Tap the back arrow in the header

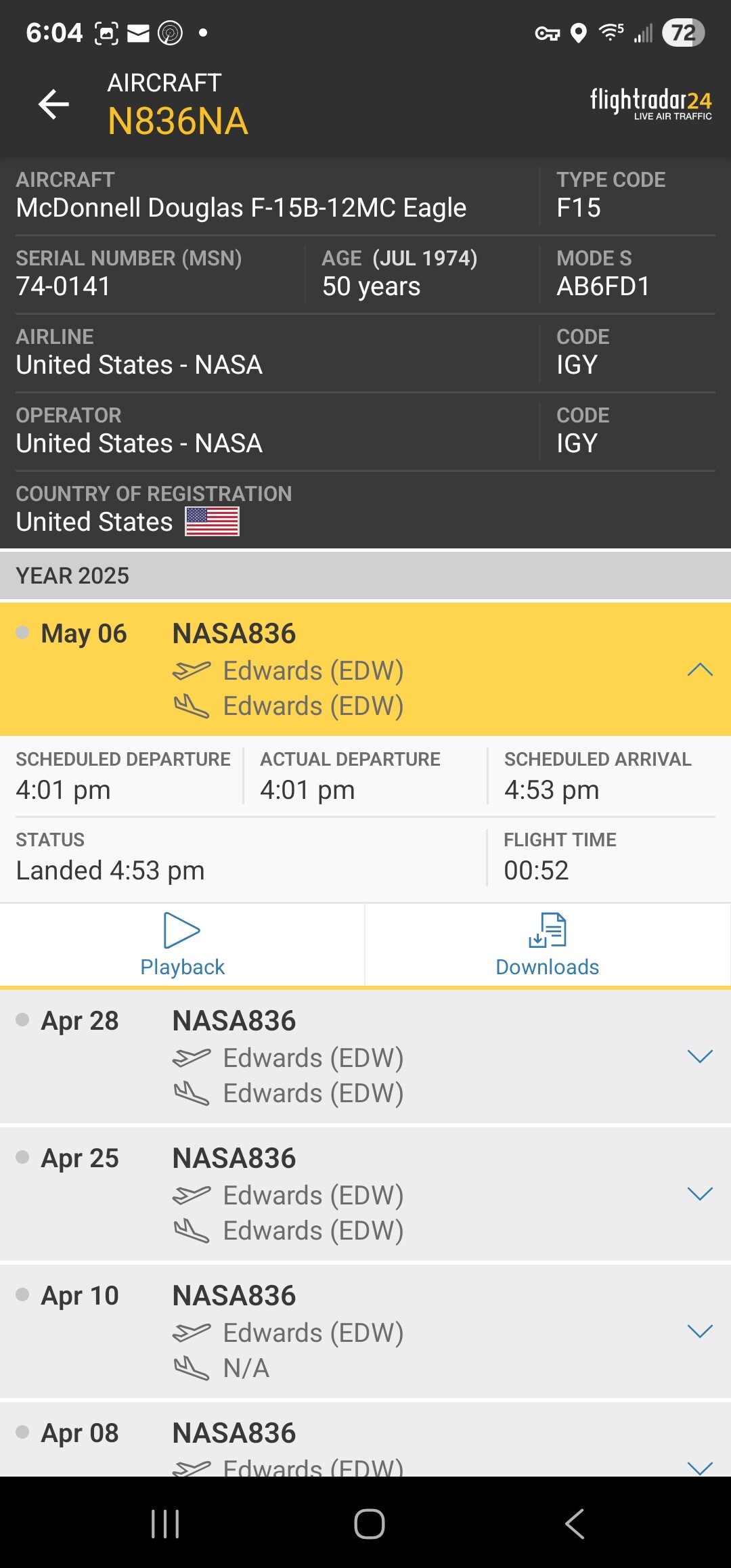click(x=54, y=104)
